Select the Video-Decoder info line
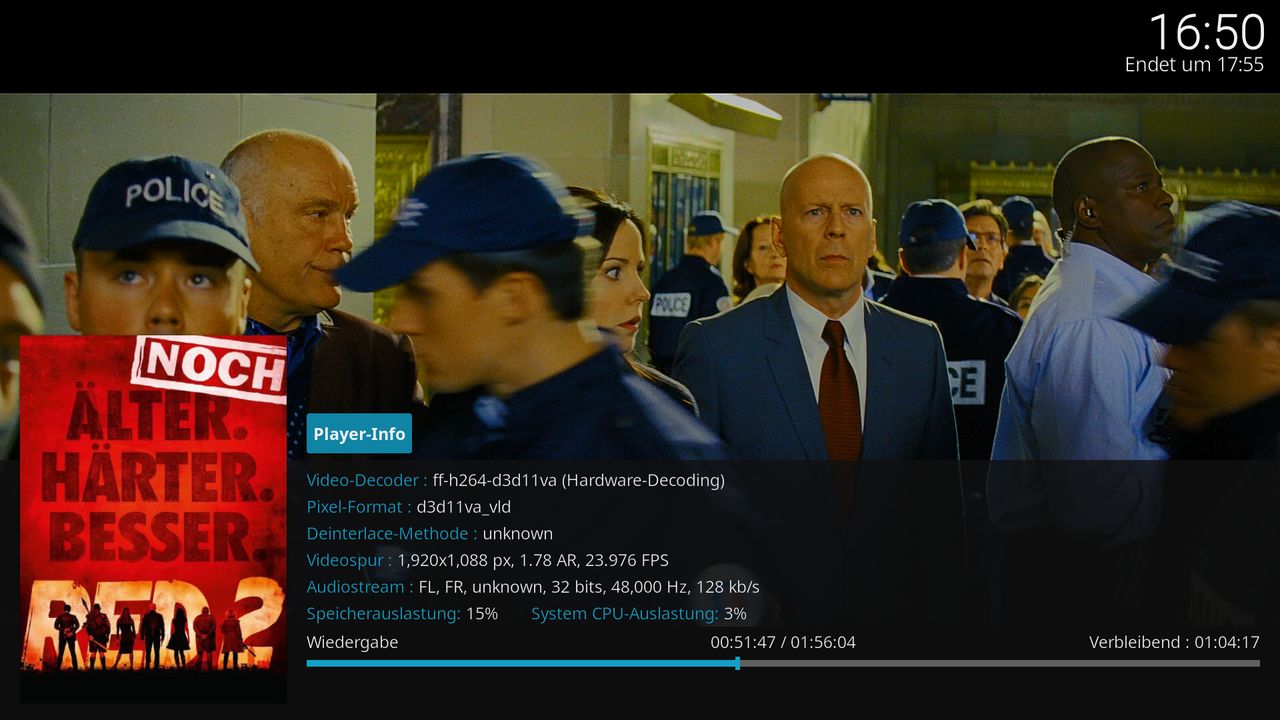The width and height of the screenshot is (1280, 720). tap(516, 480)
